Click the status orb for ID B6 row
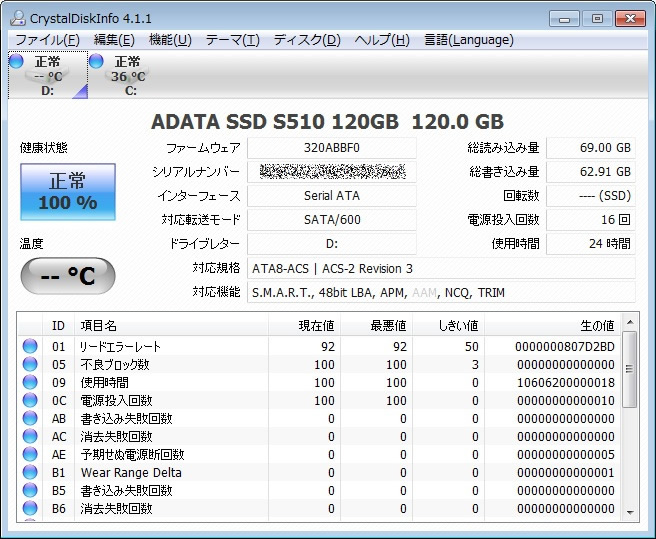 pyautogui.click(x=30, y=508)
